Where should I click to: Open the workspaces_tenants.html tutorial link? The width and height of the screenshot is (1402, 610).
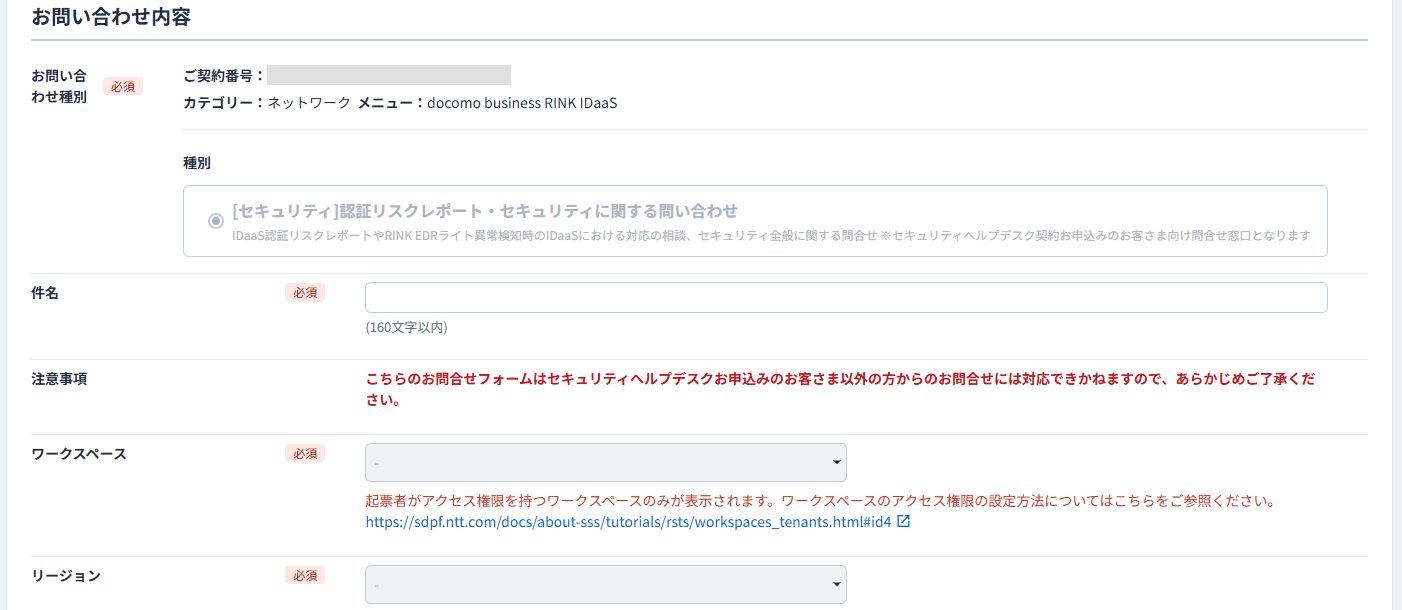click(628, 521)
